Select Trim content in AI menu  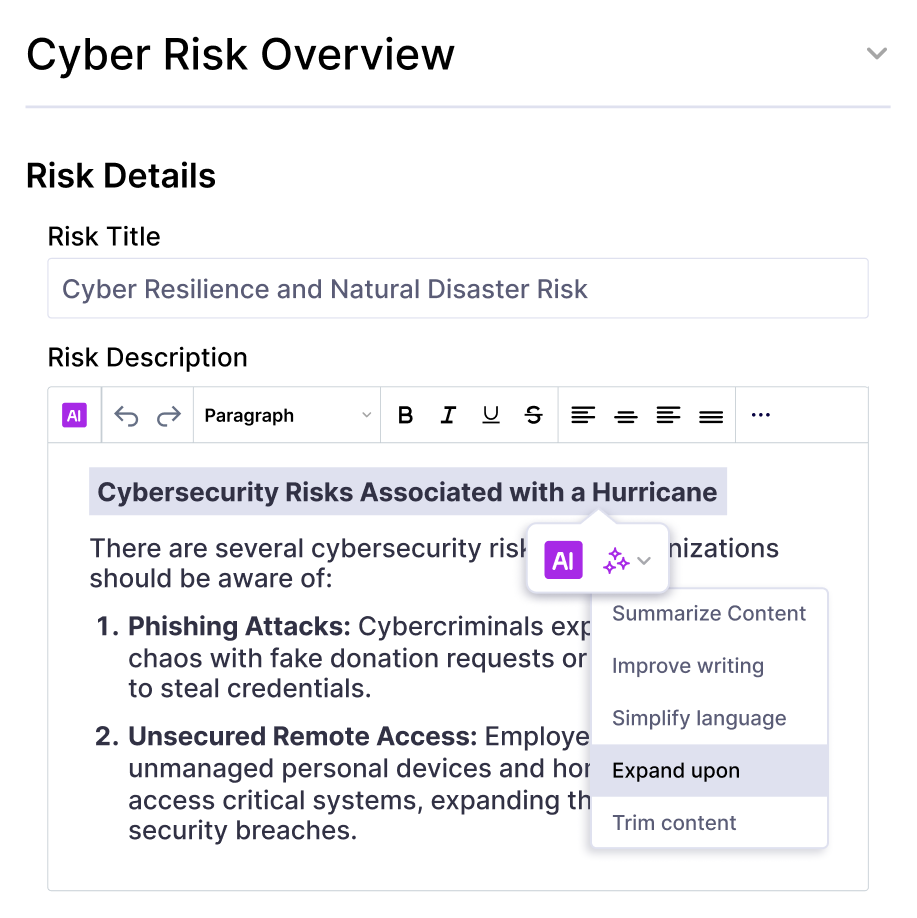[709, 823]
